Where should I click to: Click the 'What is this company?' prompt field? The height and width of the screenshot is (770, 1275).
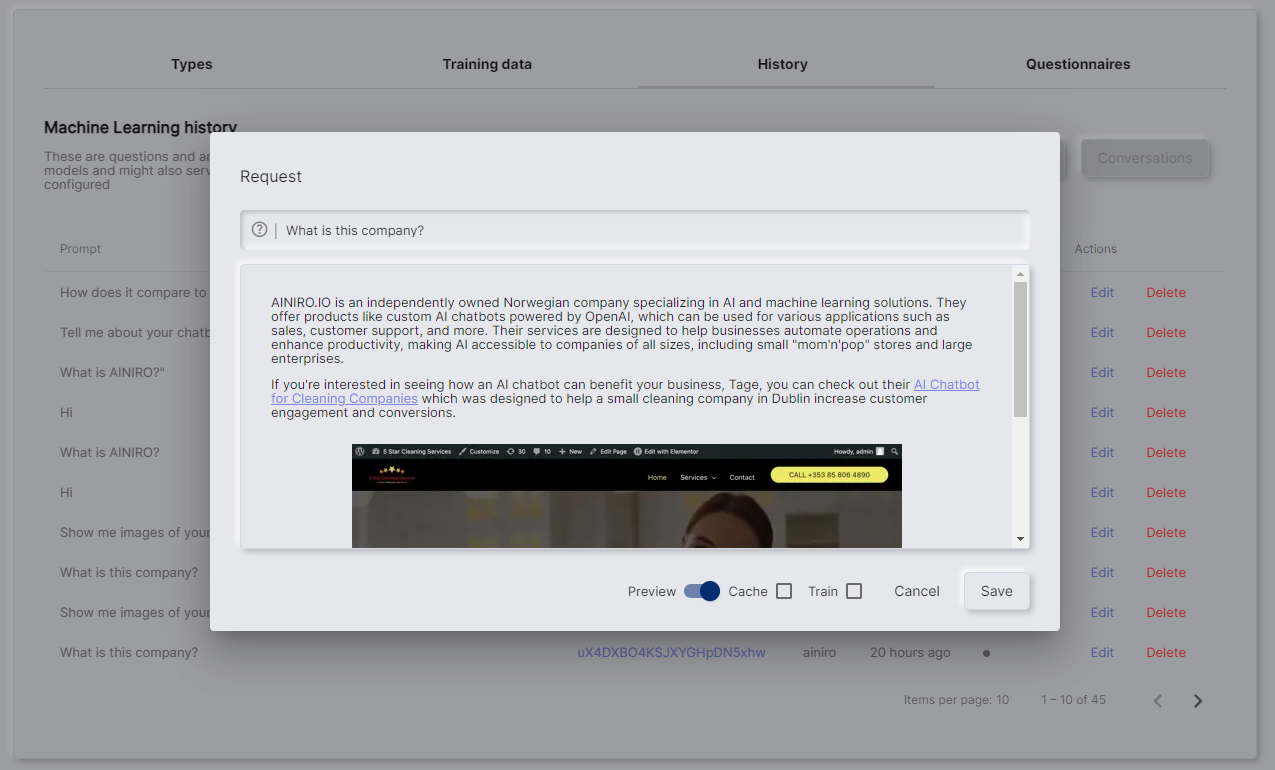[x=635, y=230]
